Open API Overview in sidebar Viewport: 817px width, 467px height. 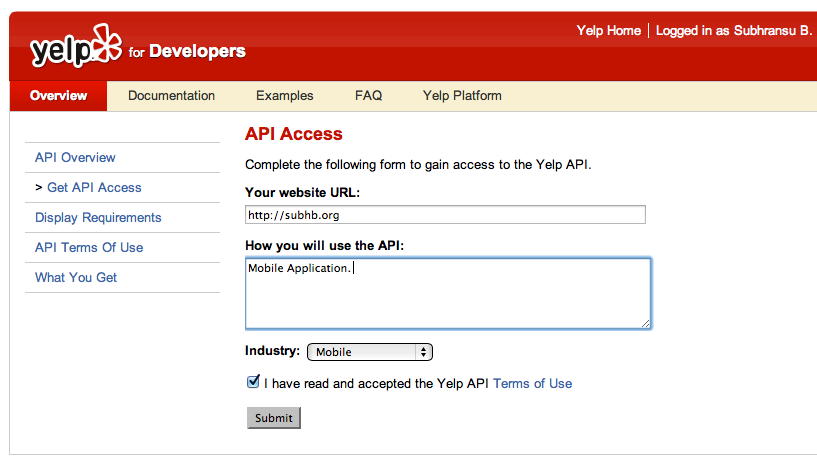point(75,157)
